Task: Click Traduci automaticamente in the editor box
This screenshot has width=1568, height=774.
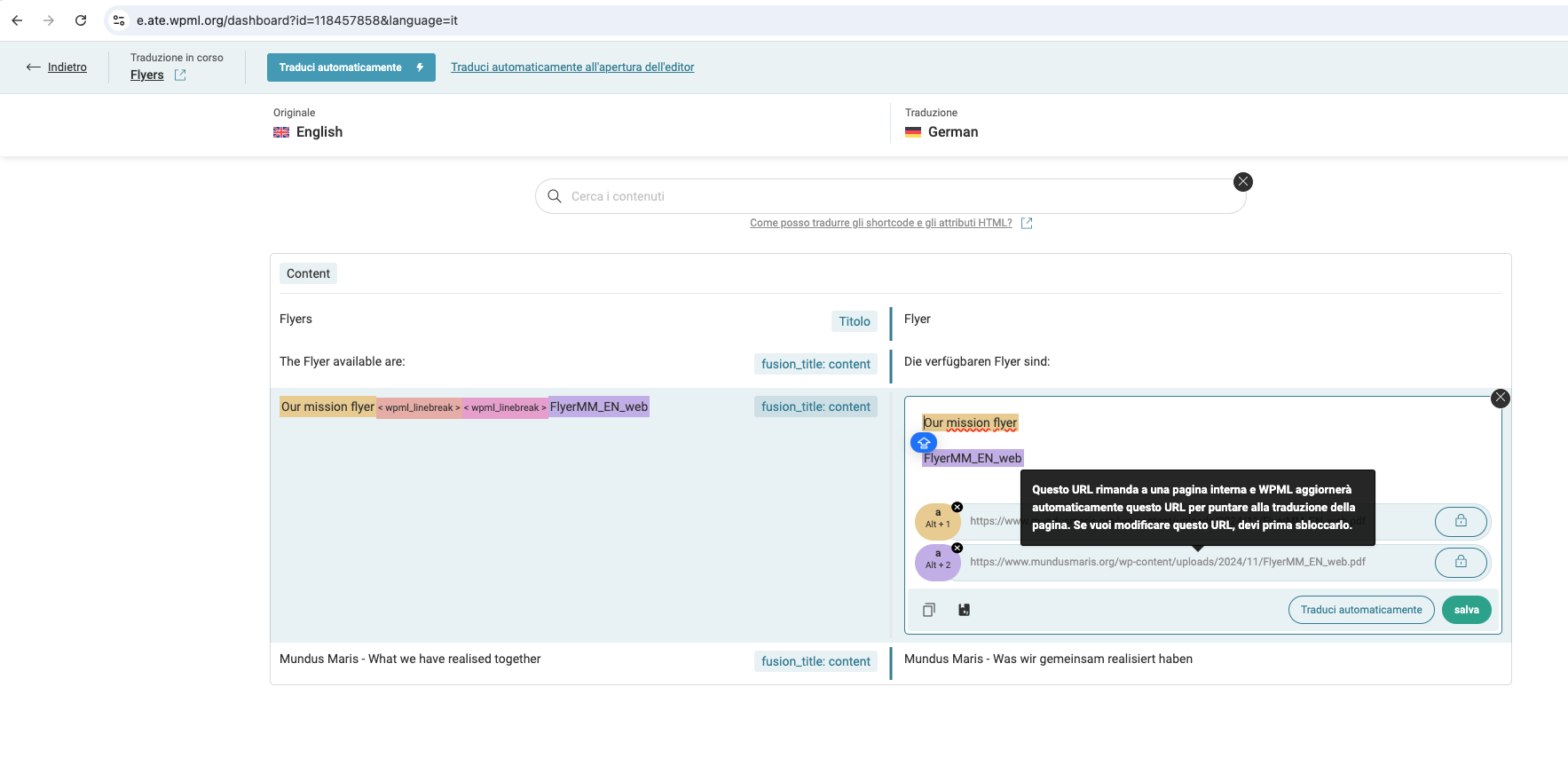Action: click(1361, 610)
